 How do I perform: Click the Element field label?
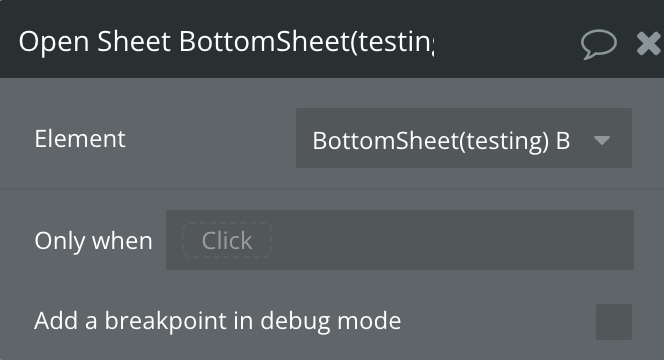coord(80,139)
